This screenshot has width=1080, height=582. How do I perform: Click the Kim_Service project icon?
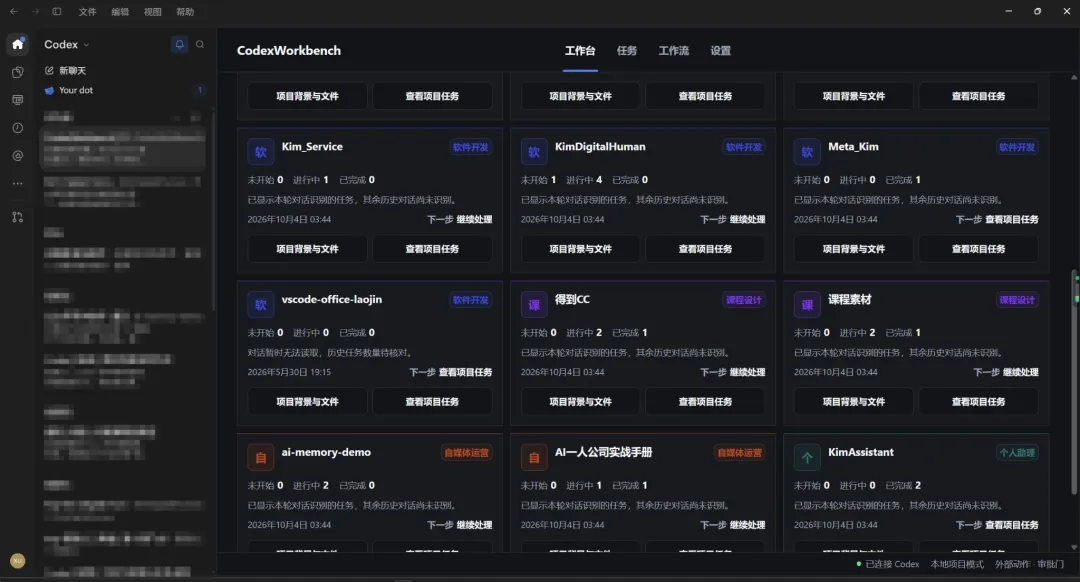(261, 152)
